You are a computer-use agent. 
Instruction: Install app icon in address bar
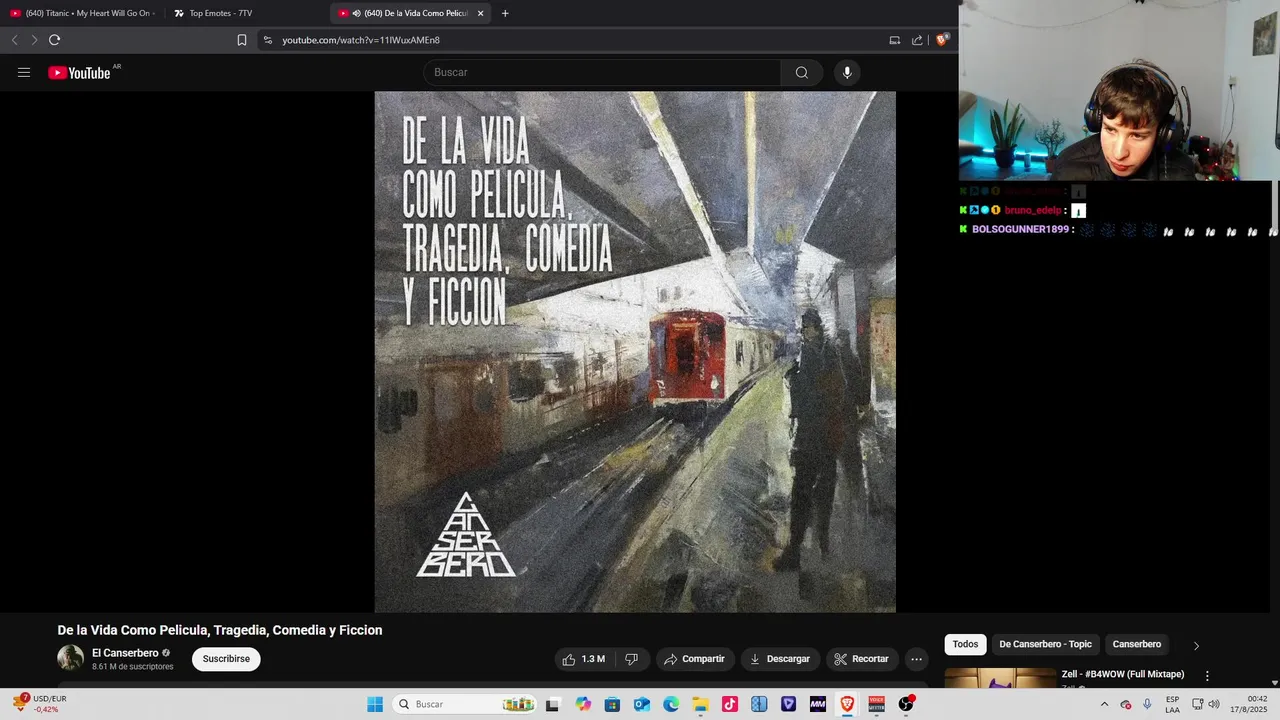[x=894, y=40]
